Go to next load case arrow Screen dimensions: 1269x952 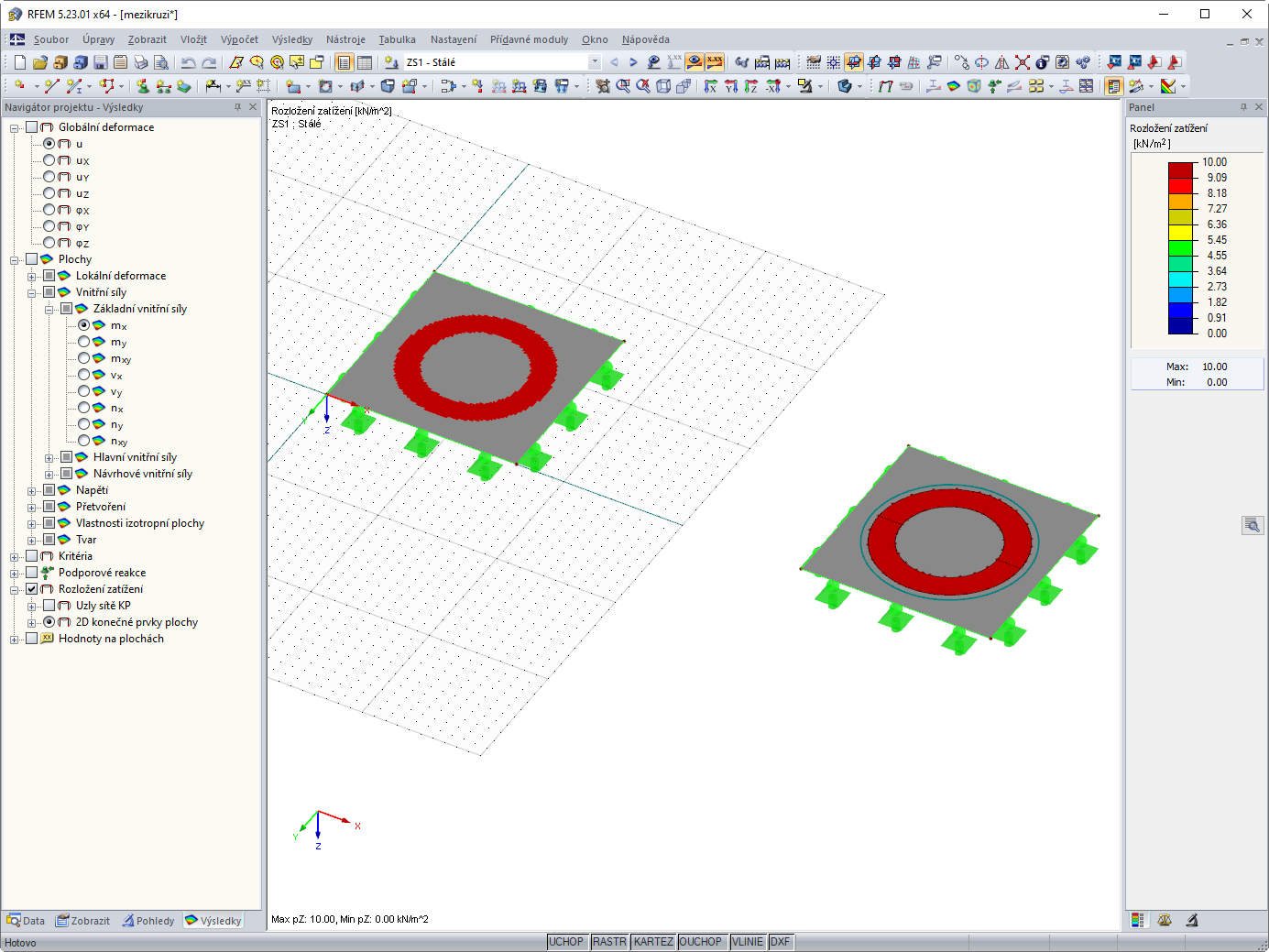tap(633, 62)
